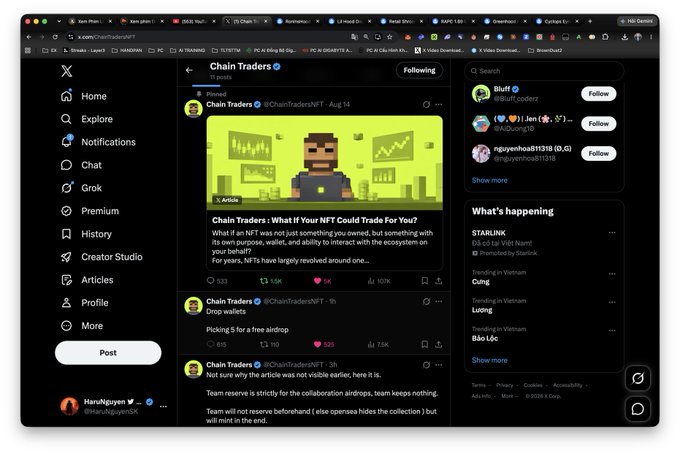680x454 pixels.
Task: Switch to the Greenhood tab
Action: click(x=504, y=21)
